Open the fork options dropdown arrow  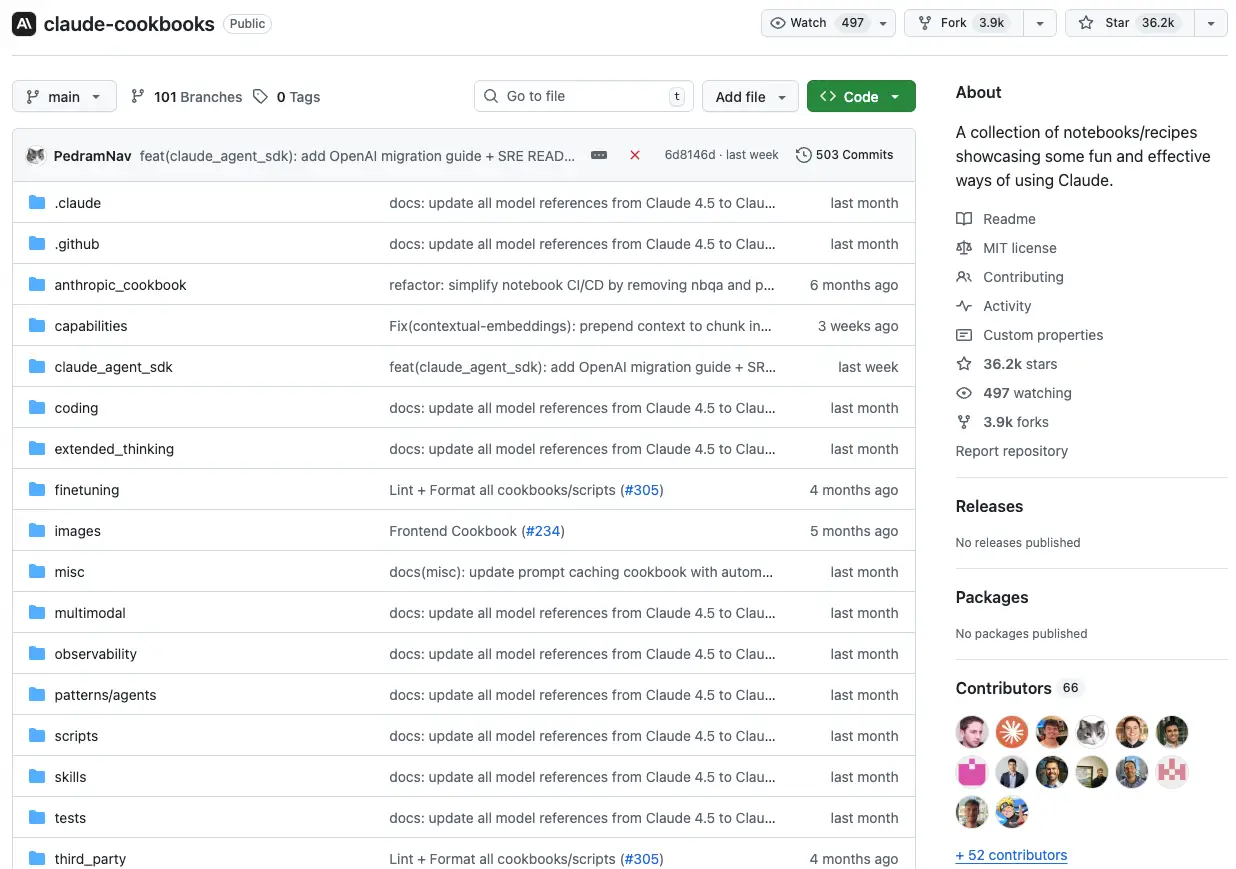[x=1040, y=23]
